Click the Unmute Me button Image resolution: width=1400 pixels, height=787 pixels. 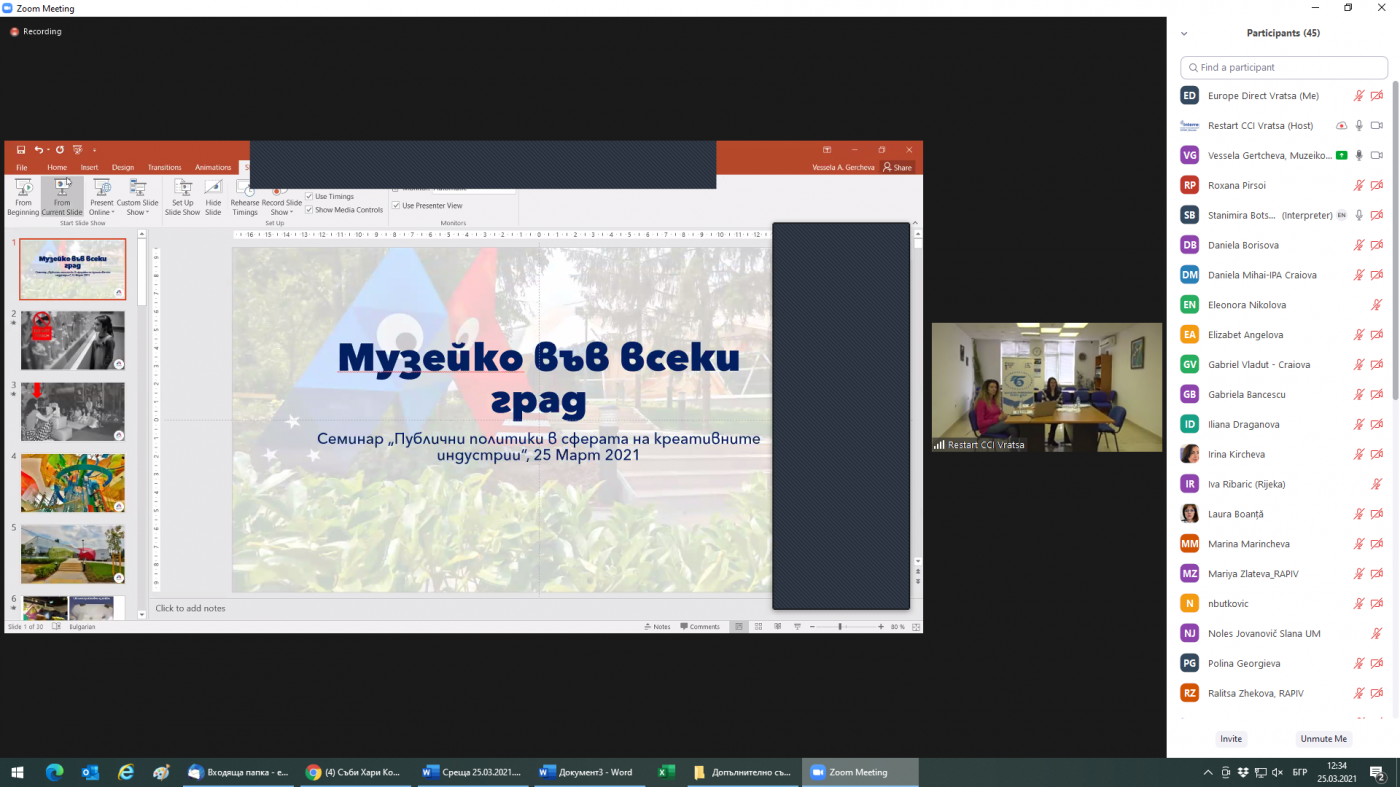(1323, 739)
